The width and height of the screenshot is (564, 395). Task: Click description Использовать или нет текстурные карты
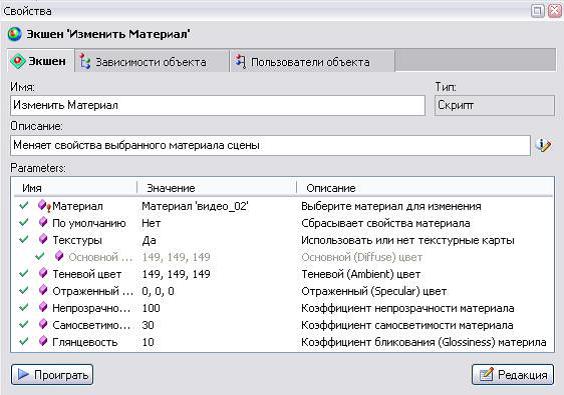408,240
